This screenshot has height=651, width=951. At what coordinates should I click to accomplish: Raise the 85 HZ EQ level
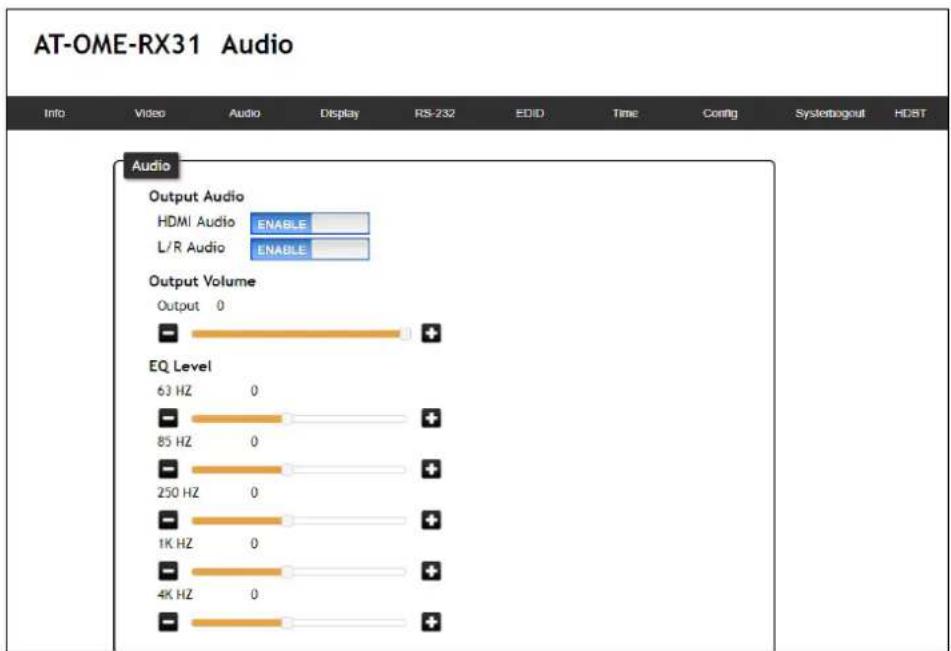click(431, 469)
